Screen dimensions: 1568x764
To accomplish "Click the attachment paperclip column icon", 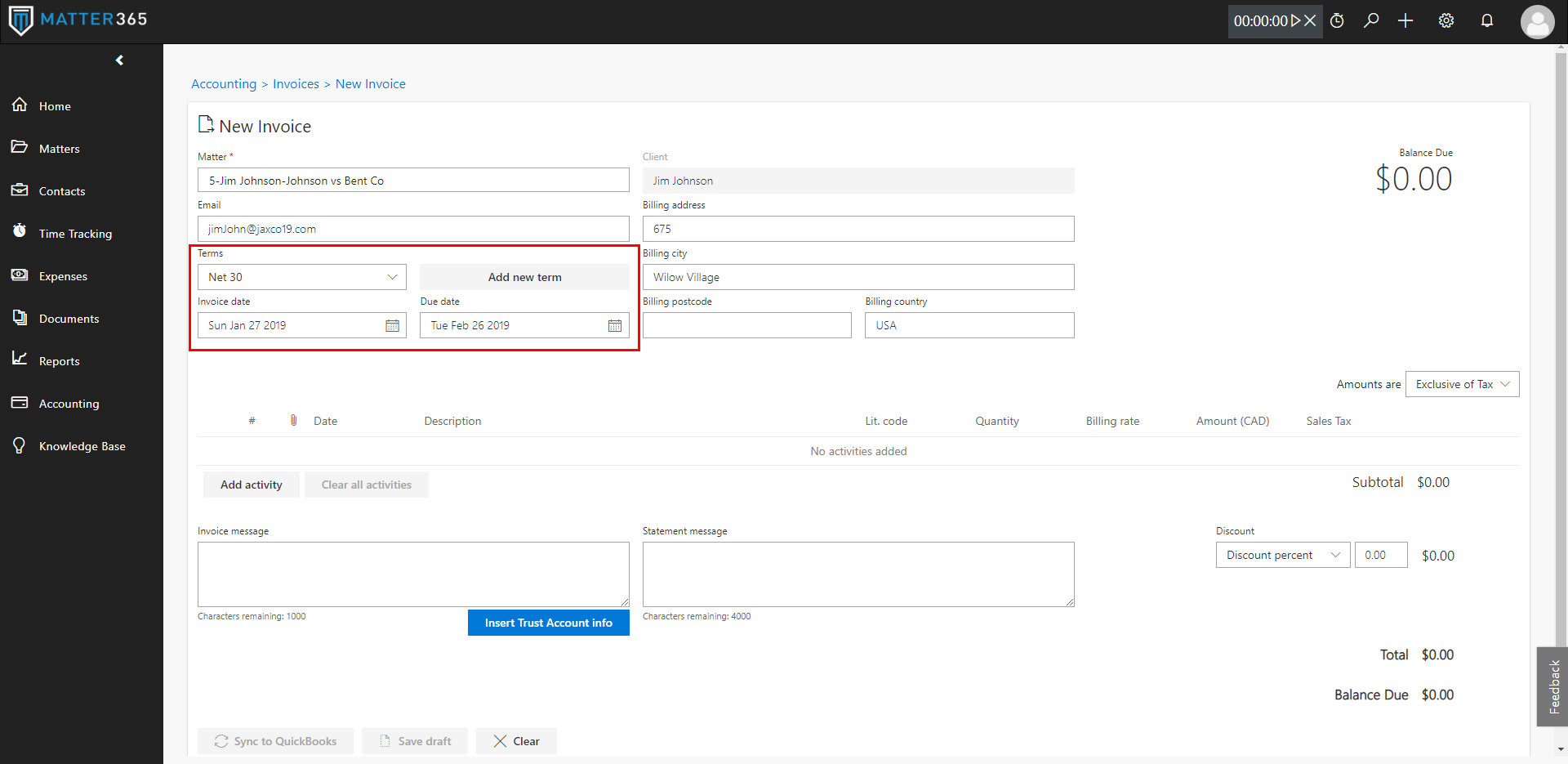I will 294,421.
